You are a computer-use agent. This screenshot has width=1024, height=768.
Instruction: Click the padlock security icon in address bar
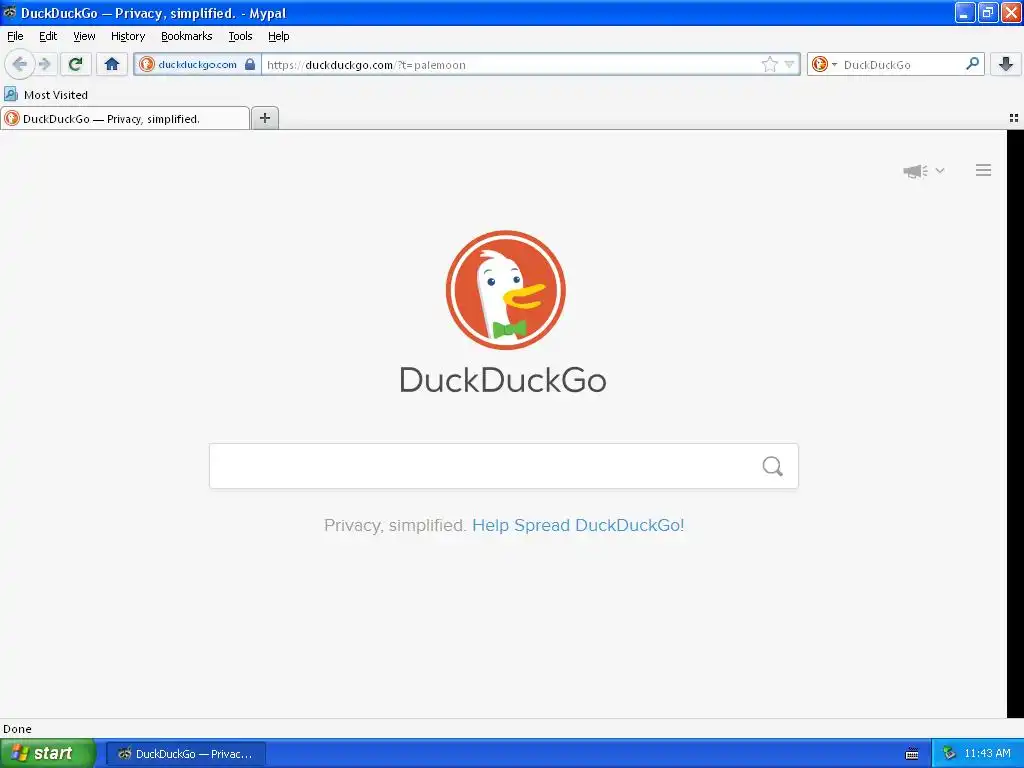[x=249, y=64]
